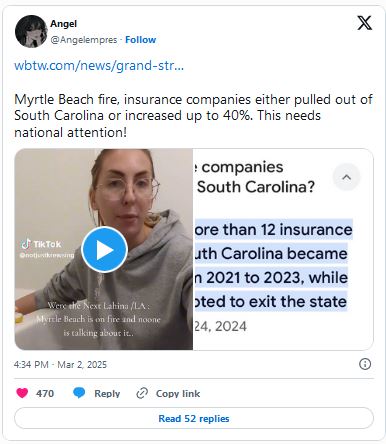The image size is (386, 444).
Task: Click the X logo icon
Action: tap(364, 23)
